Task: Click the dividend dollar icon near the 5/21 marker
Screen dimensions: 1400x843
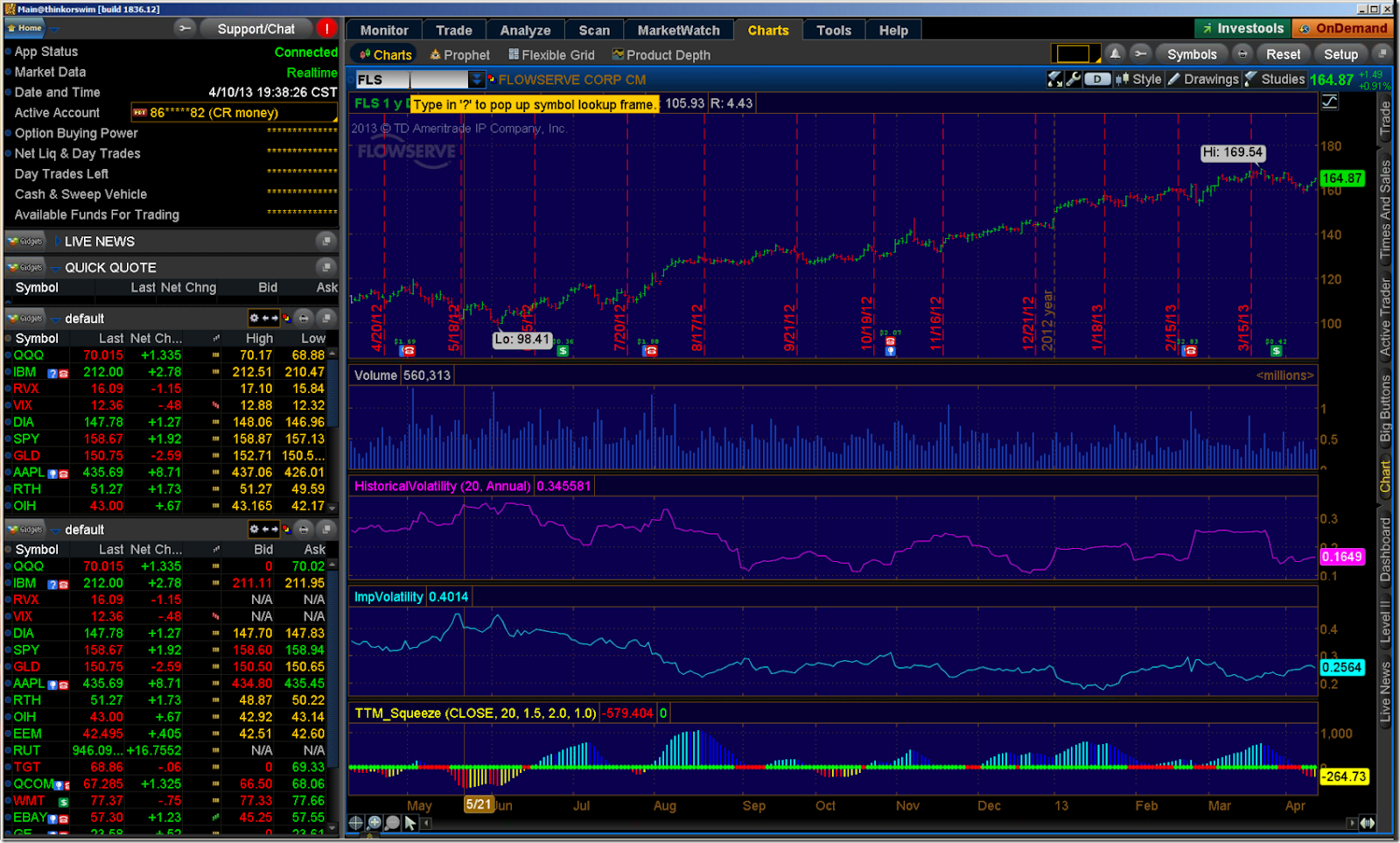Action: point(563,350)
